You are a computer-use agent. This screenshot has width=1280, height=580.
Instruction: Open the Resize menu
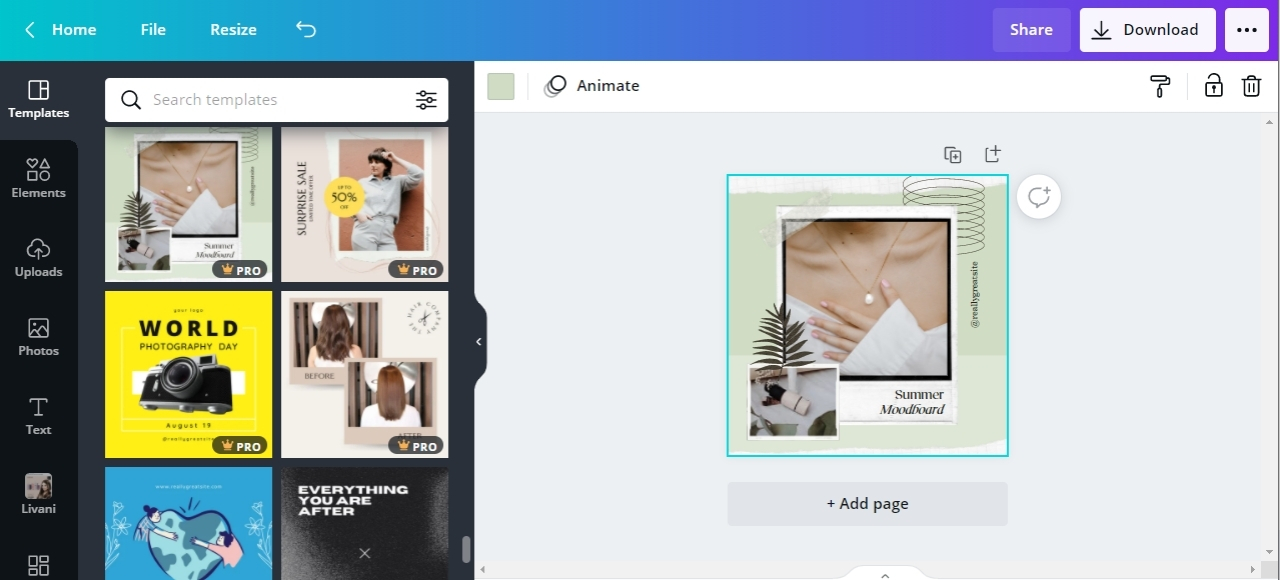tap(233, 30)
